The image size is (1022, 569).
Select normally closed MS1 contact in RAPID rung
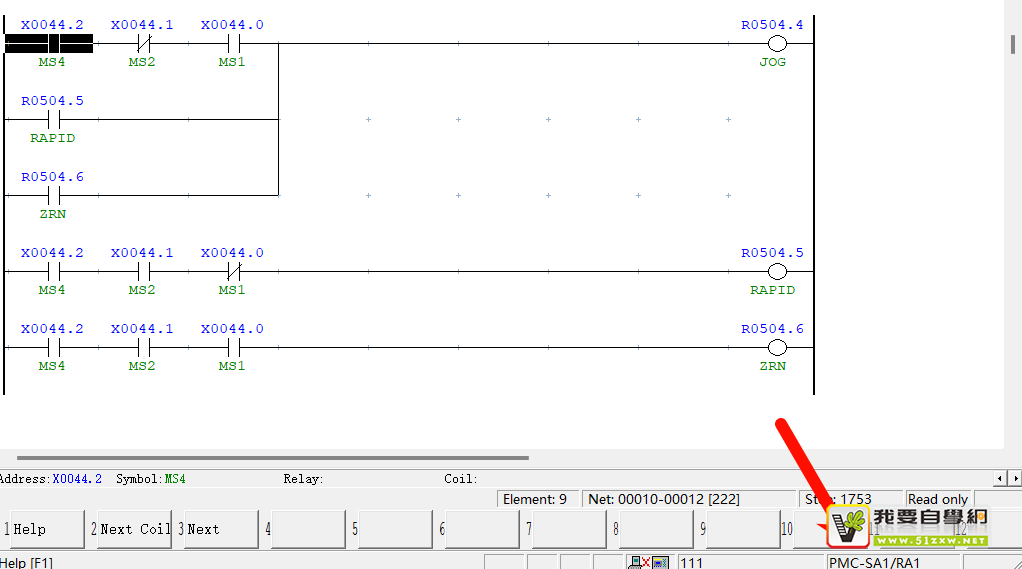click(x=232, y=271)
